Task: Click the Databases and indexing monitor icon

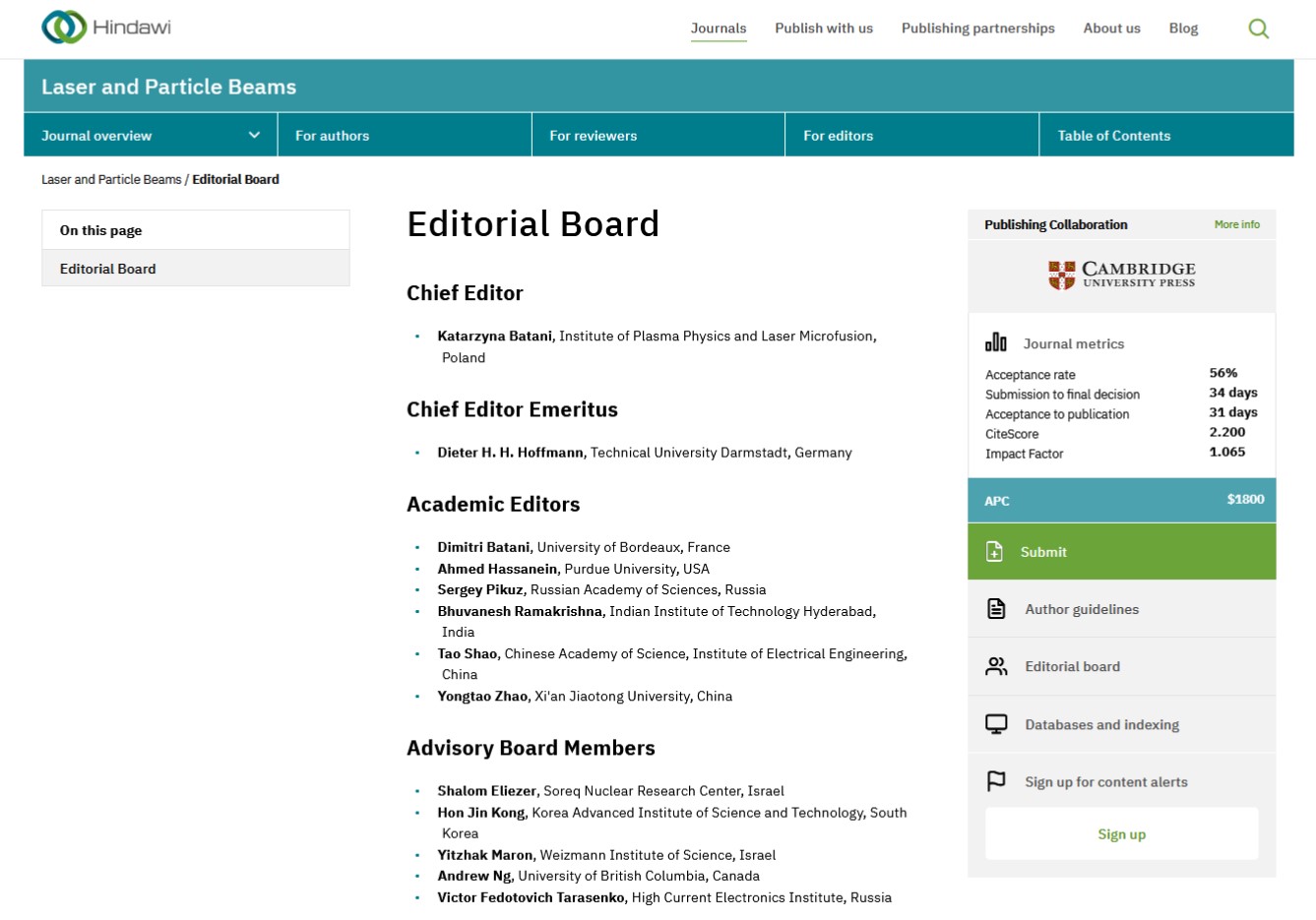Action: [x=996, y=724]
